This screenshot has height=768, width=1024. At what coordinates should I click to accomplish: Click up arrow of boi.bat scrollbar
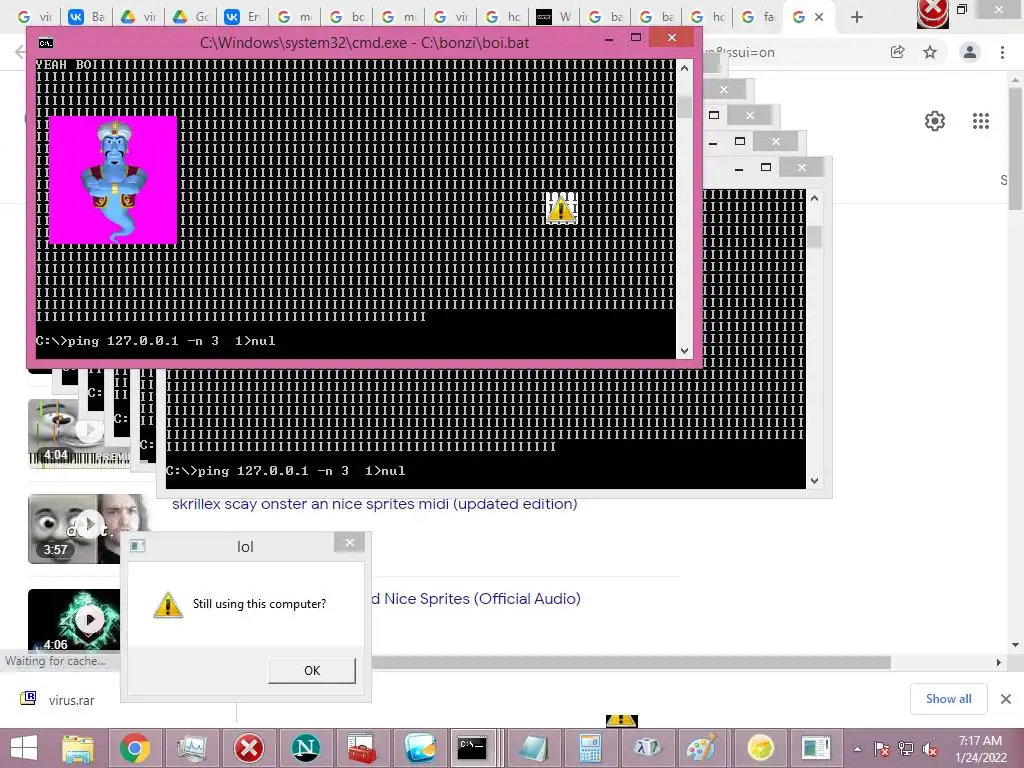coord(684,68)
